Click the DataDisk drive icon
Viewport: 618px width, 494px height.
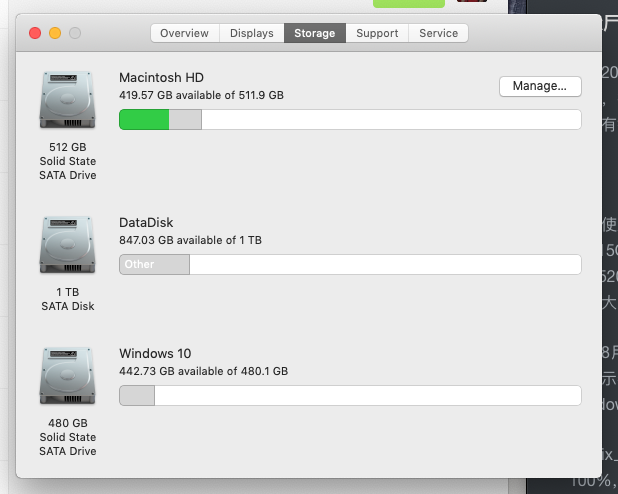pos(67,244)
